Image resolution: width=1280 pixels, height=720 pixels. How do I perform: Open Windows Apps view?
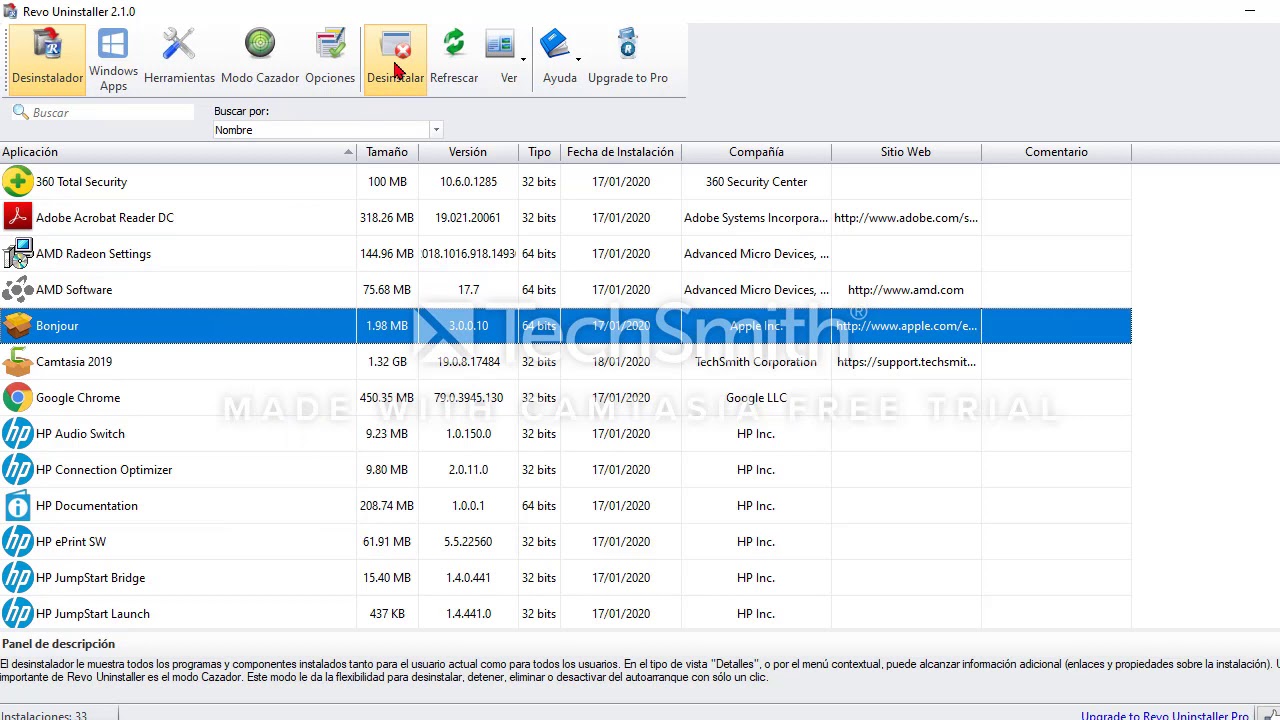point(113,59)
